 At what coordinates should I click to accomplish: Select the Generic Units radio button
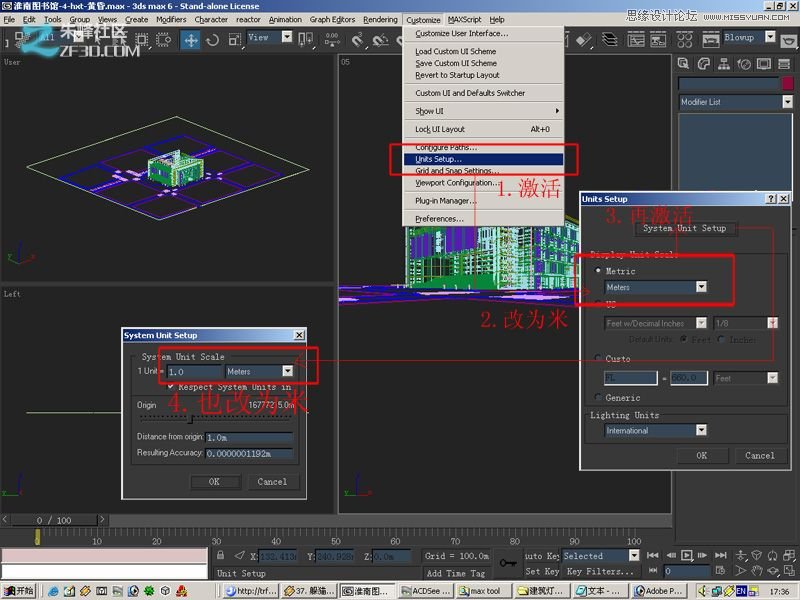click(x=596, y=398)
